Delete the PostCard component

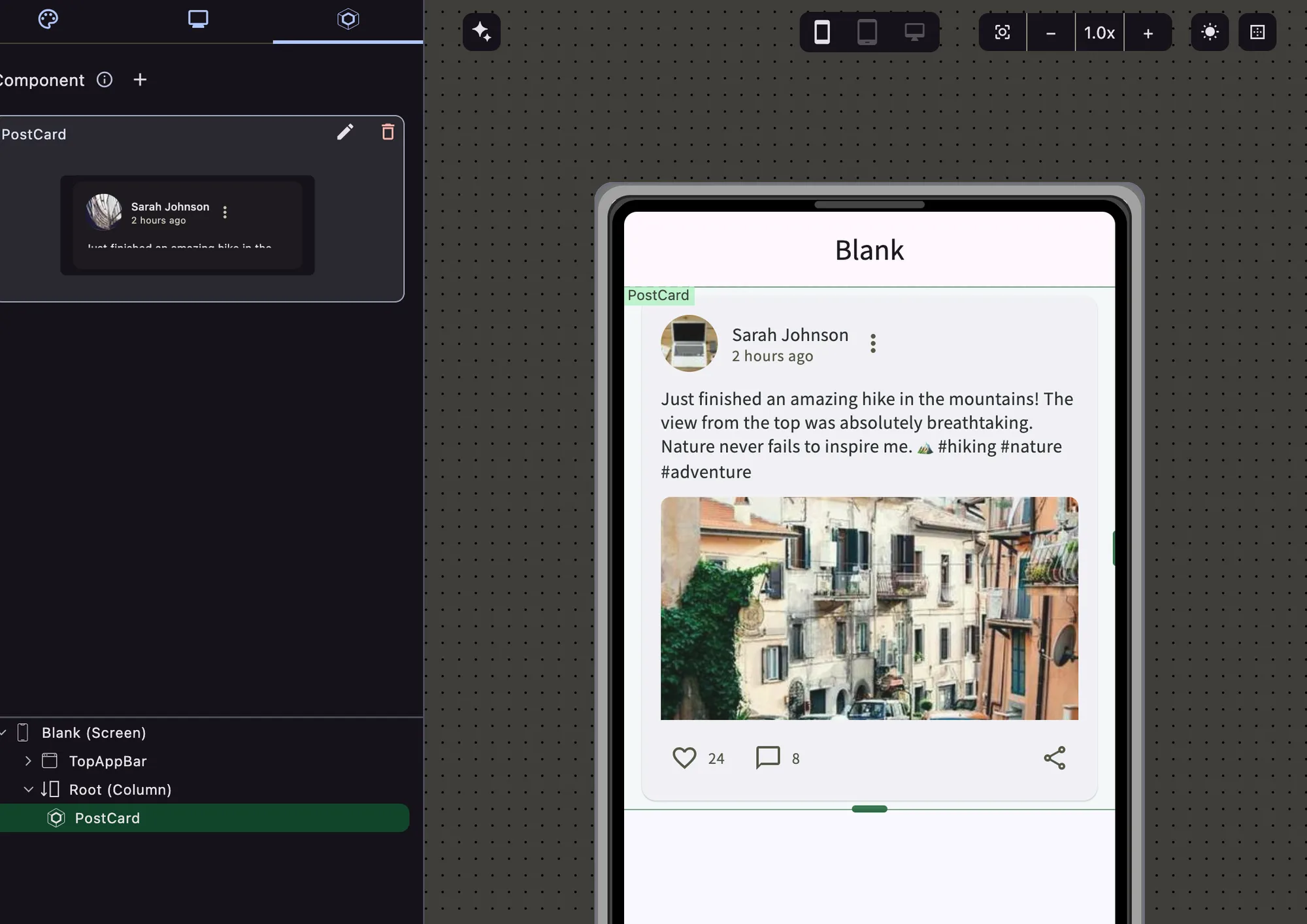coord(388,132)
